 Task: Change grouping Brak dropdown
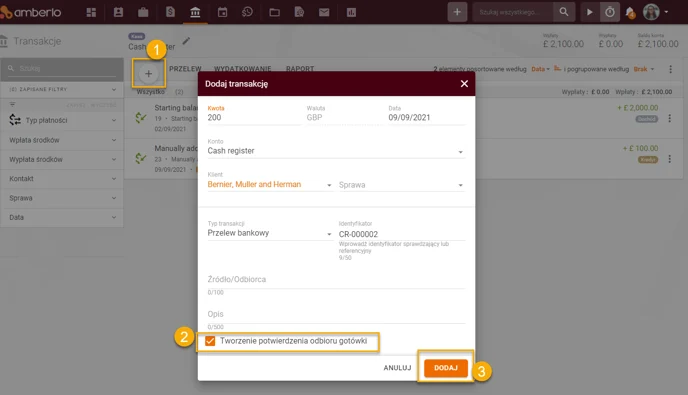pyautogui.click(x=644, y=69)
